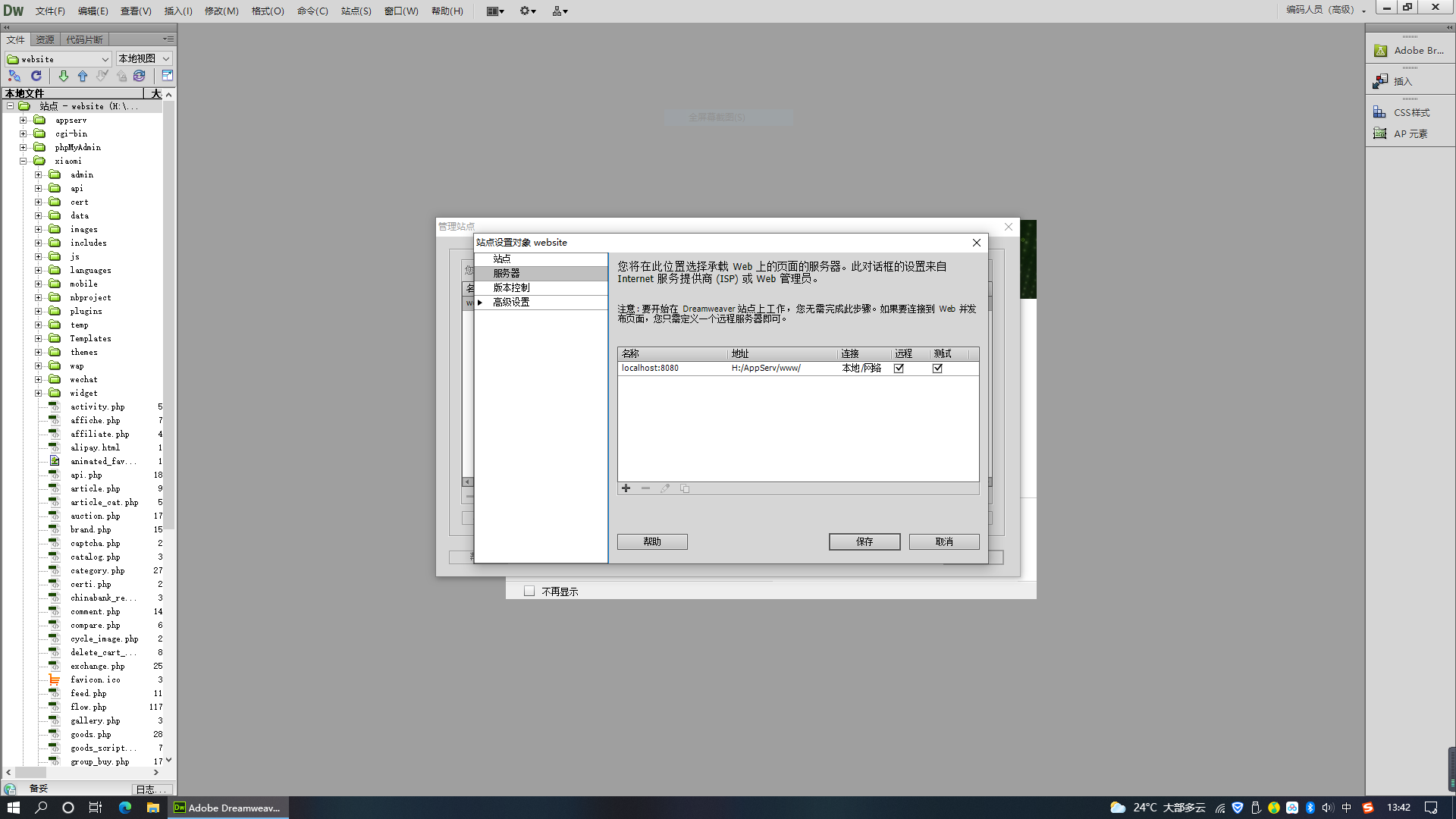1456x819 pixels.
Task: Switch to the 资源 tab
Action: pos(45,39)
